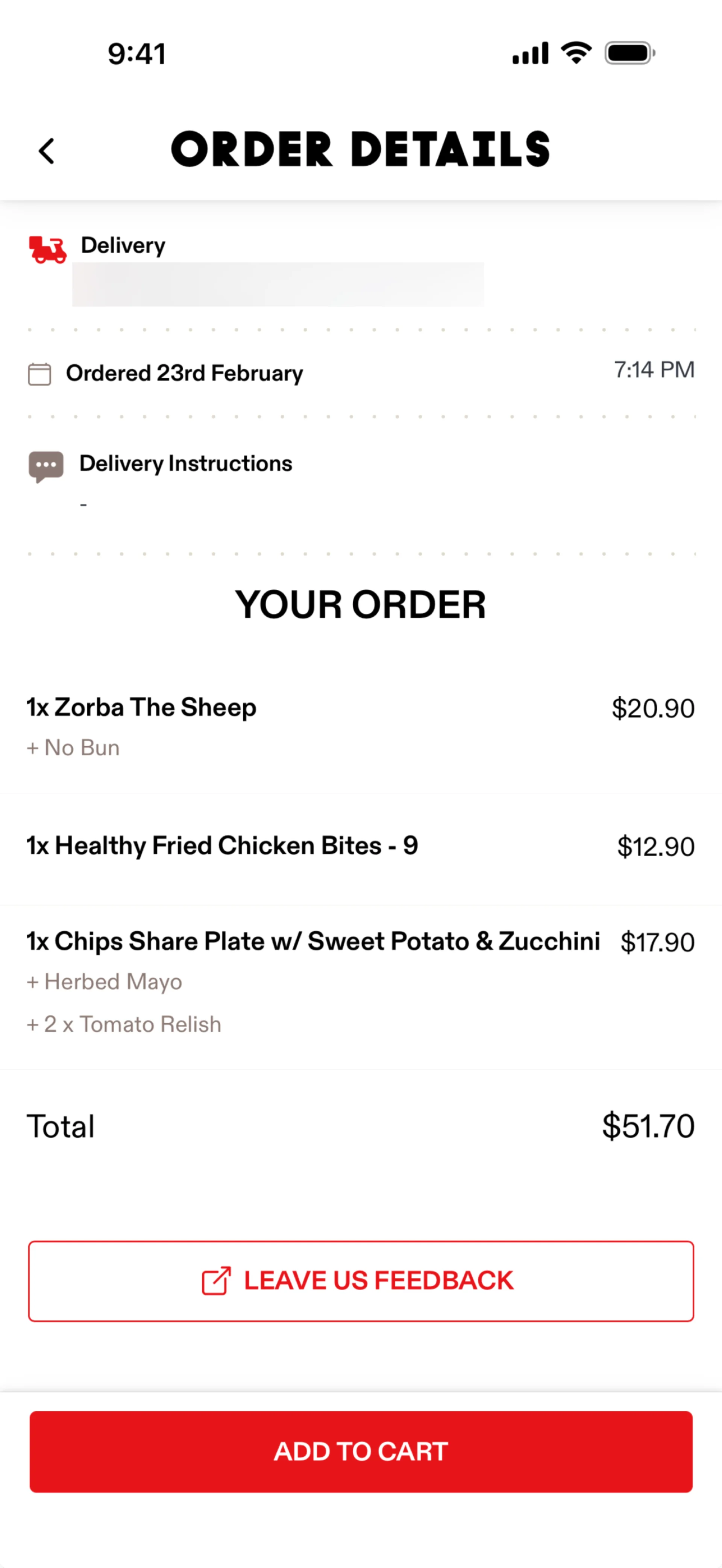Click the 7:14 PM order time
722x1568 pixels.
(654, 369)
